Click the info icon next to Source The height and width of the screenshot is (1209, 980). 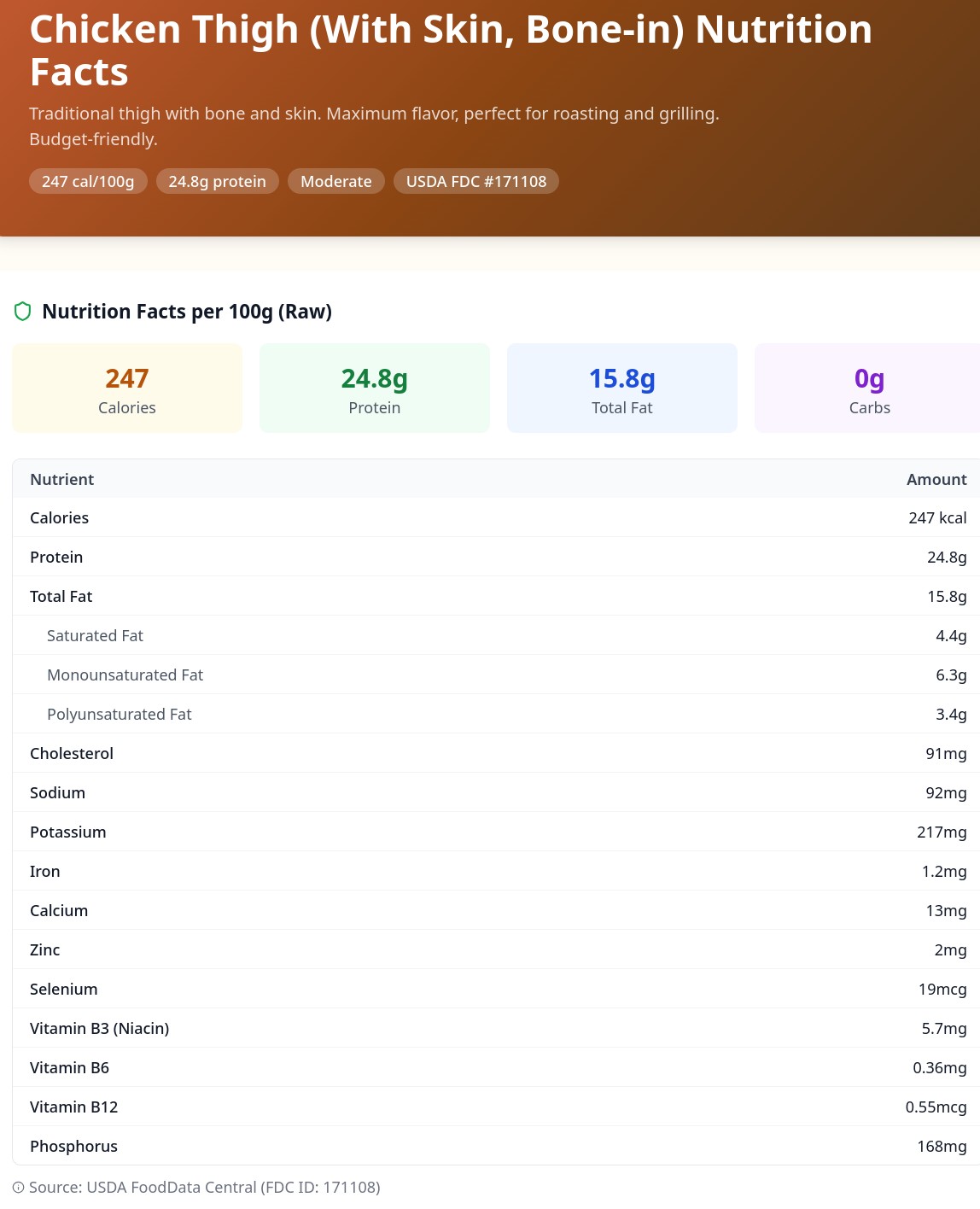pos(18,1188)
